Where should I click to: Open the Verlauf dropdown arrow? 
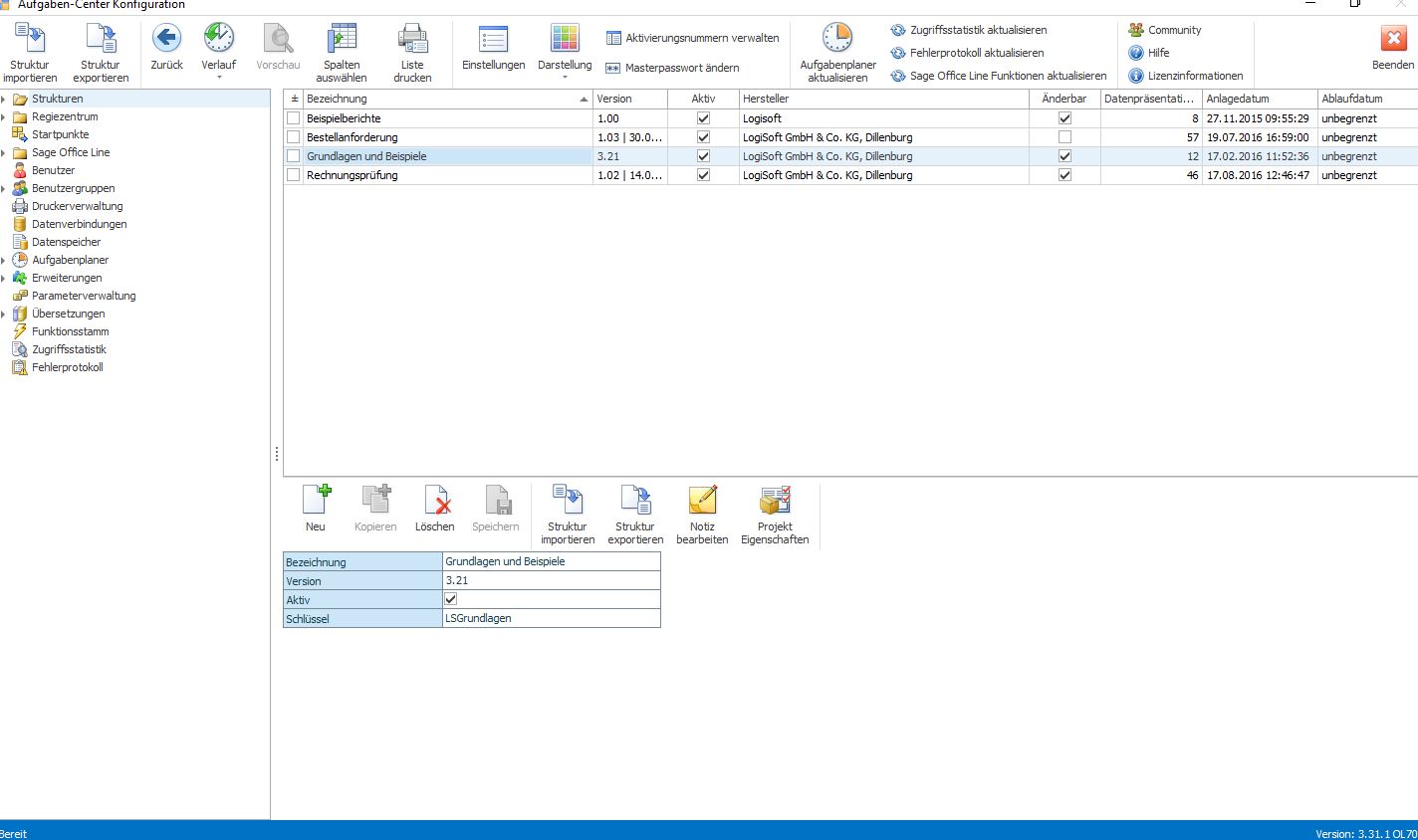coord(219,78)
